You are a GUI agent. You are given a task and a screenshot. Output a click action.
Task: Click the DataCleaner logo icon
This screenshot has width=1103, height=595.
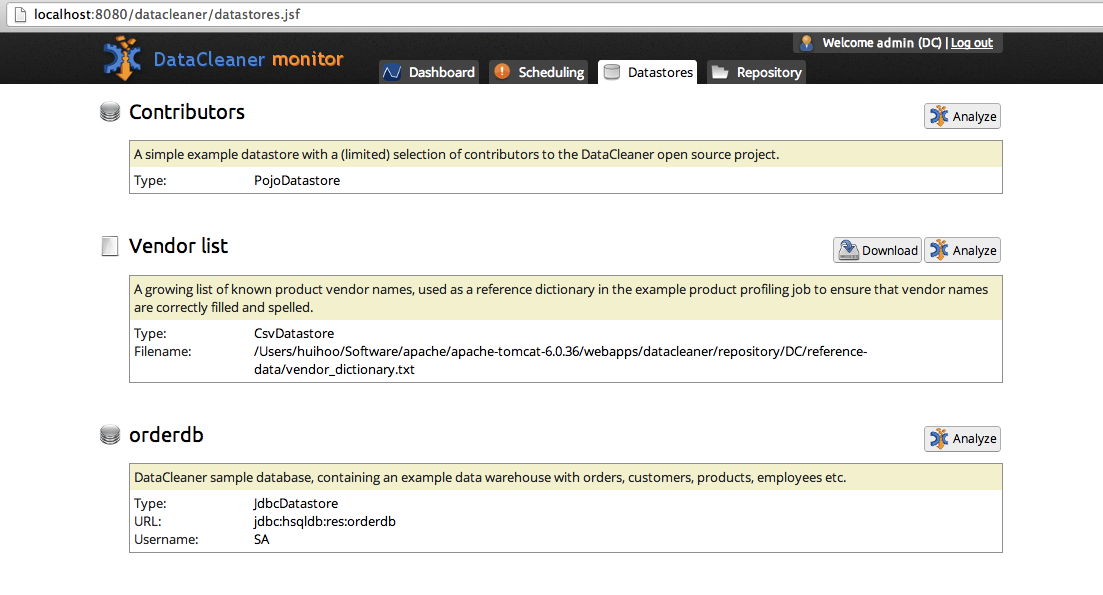tap(122, 58)
